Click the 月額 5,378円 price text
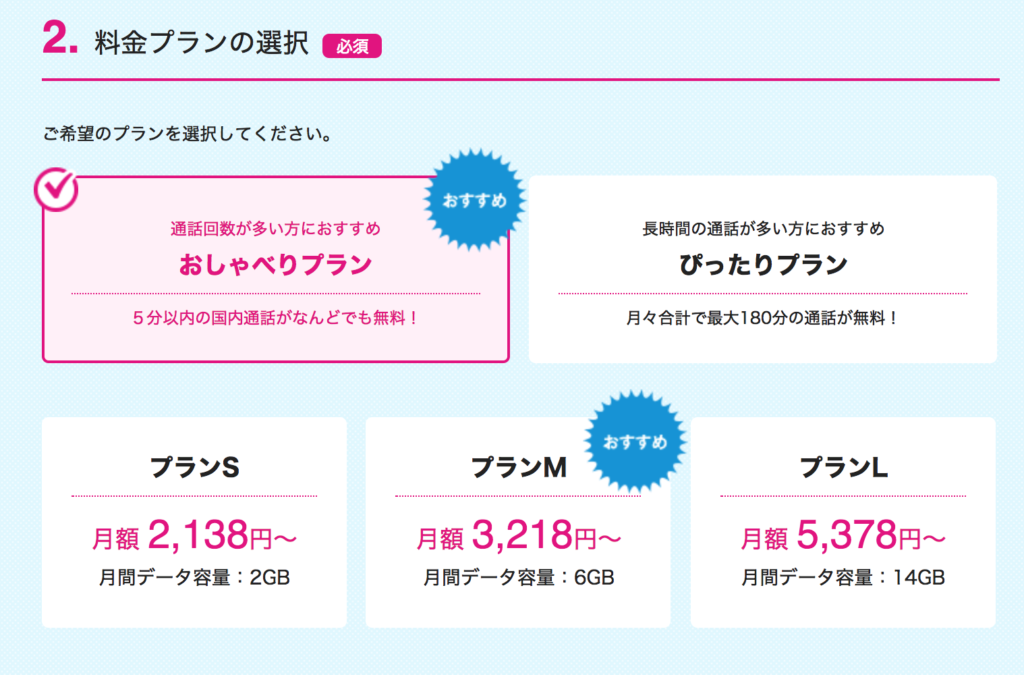This screenshot has height=675, width=1024. [x=843, y=535]
